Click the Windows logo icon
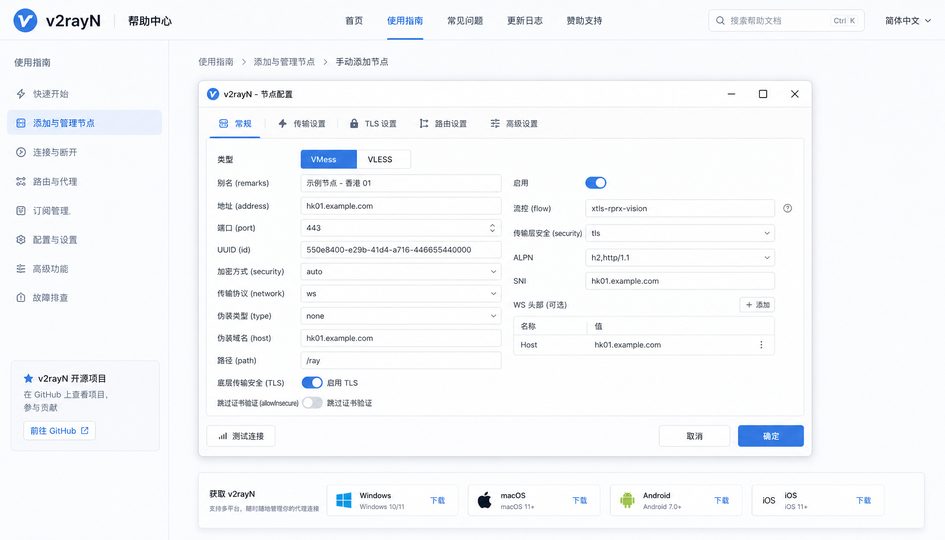945x540 pixels. click(x=344, y=500)
